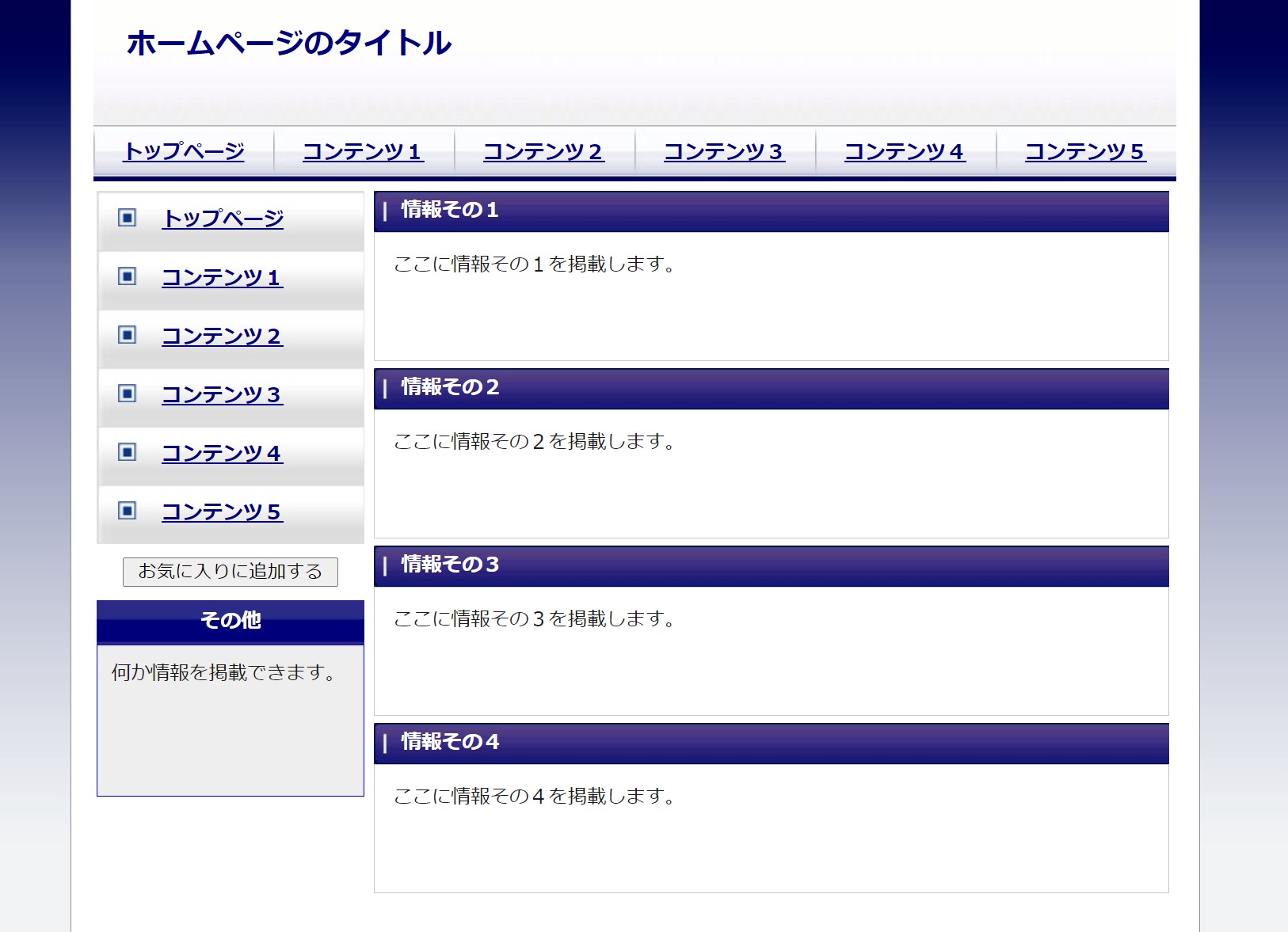Open コンテンツ１ in the top navigation bar
1288x932 pixels.
[x=364, y=151]
